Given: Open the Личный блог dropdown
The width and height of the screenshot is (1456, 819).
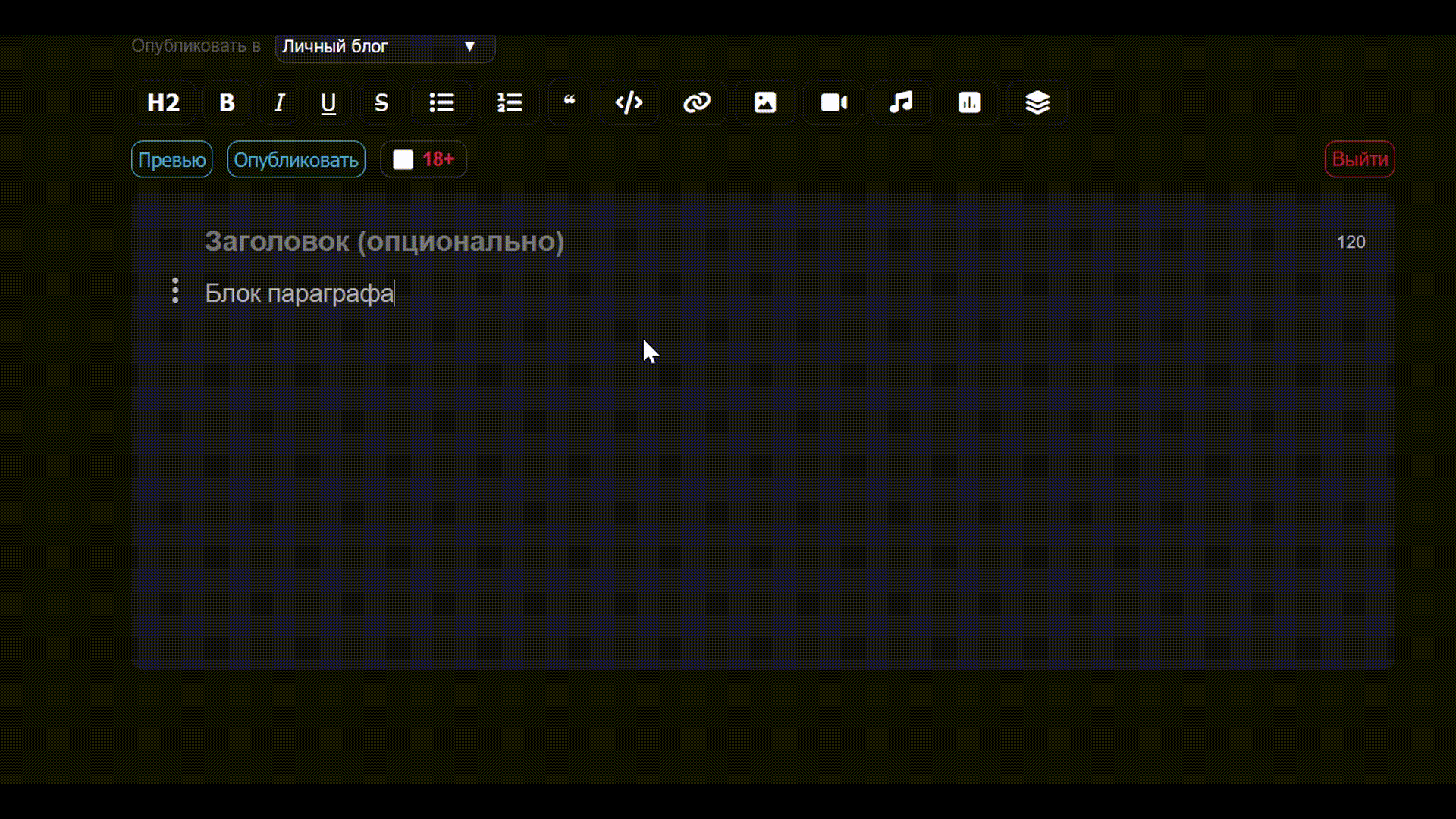Looking at the screenshot, I should tap(385, 47).
